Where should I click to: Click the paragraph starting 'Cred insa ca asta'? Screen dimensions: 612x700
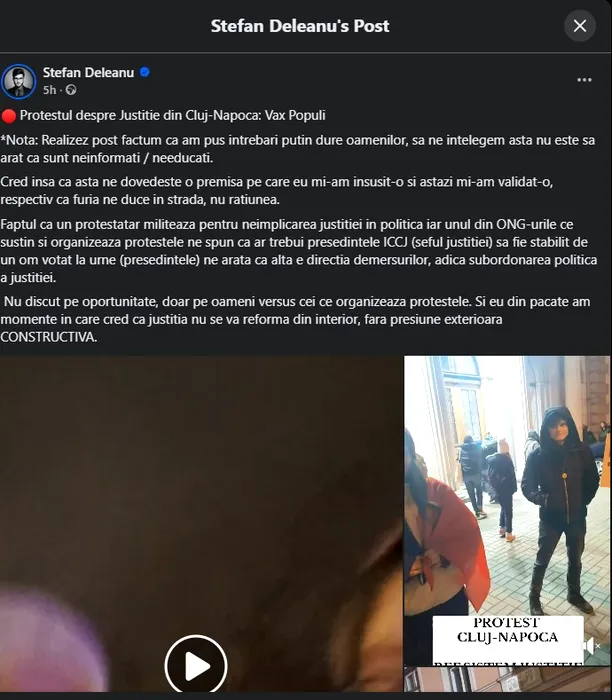[x=277, y=191]
